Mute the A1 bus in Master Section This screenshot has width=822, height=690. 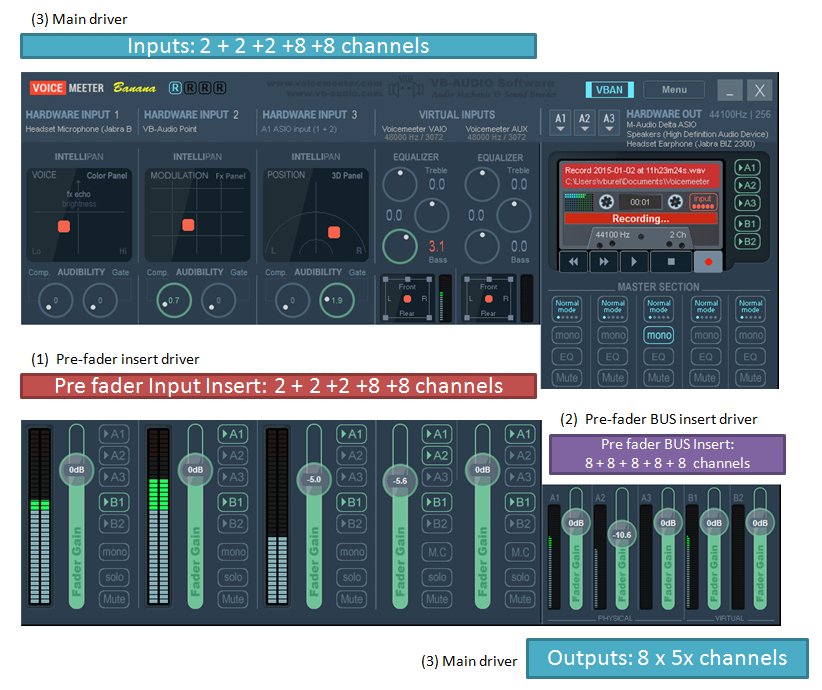point(567,378)
